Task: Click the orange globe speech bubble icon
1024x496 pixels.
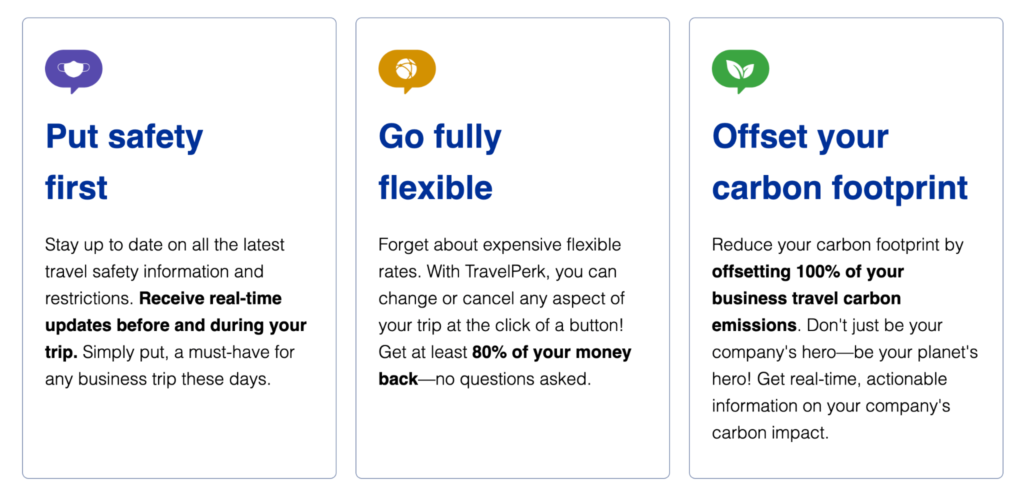Action: (x=407, y=71)
